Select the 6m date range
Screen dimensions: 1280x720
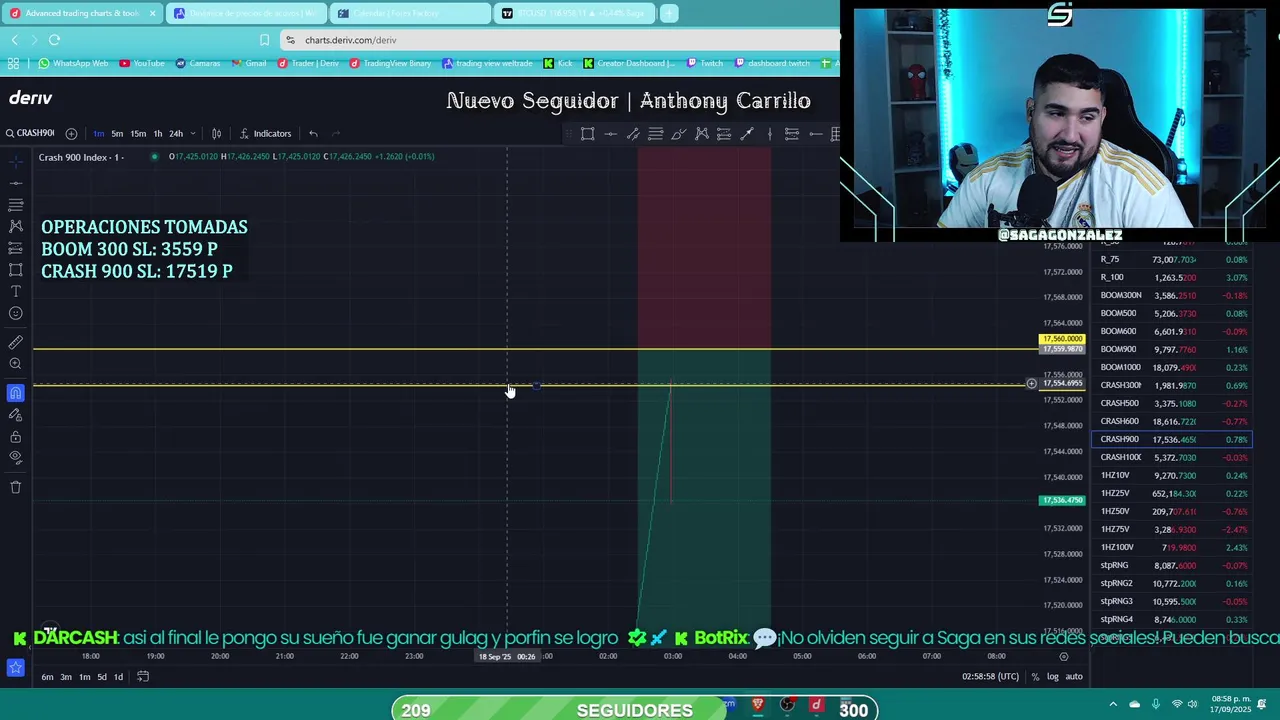click(x=47, y=677)
